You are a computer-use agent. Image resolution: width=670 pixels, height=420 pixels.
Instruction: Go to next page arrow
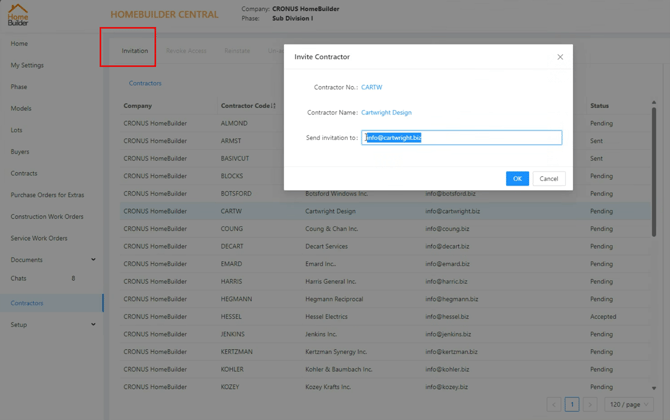(590, 404)
